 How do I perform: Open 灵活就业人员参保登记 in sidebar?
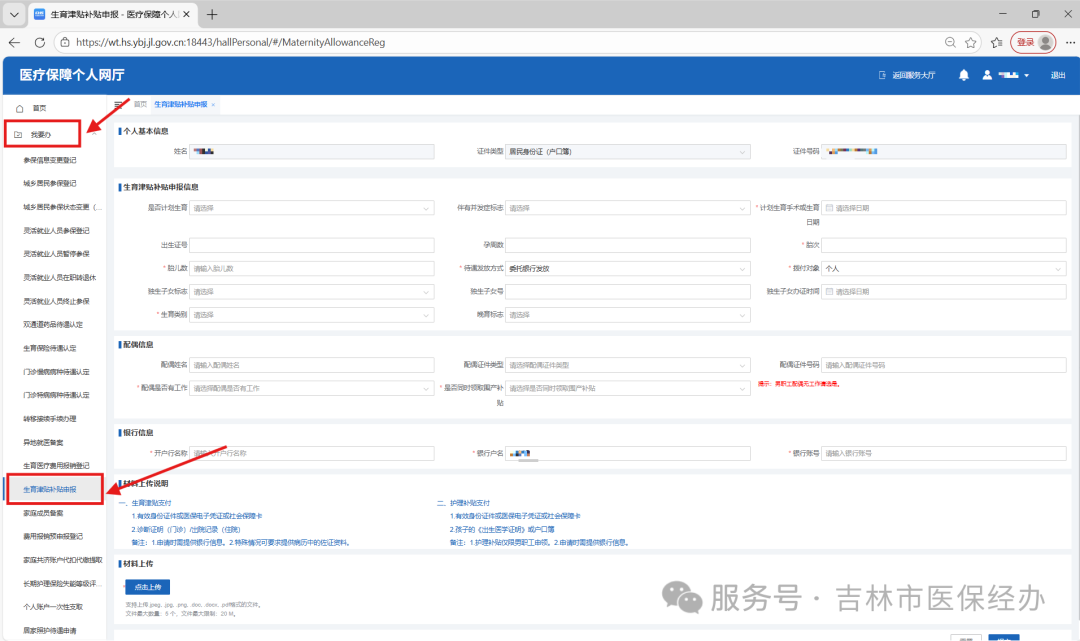pos(56,231)
